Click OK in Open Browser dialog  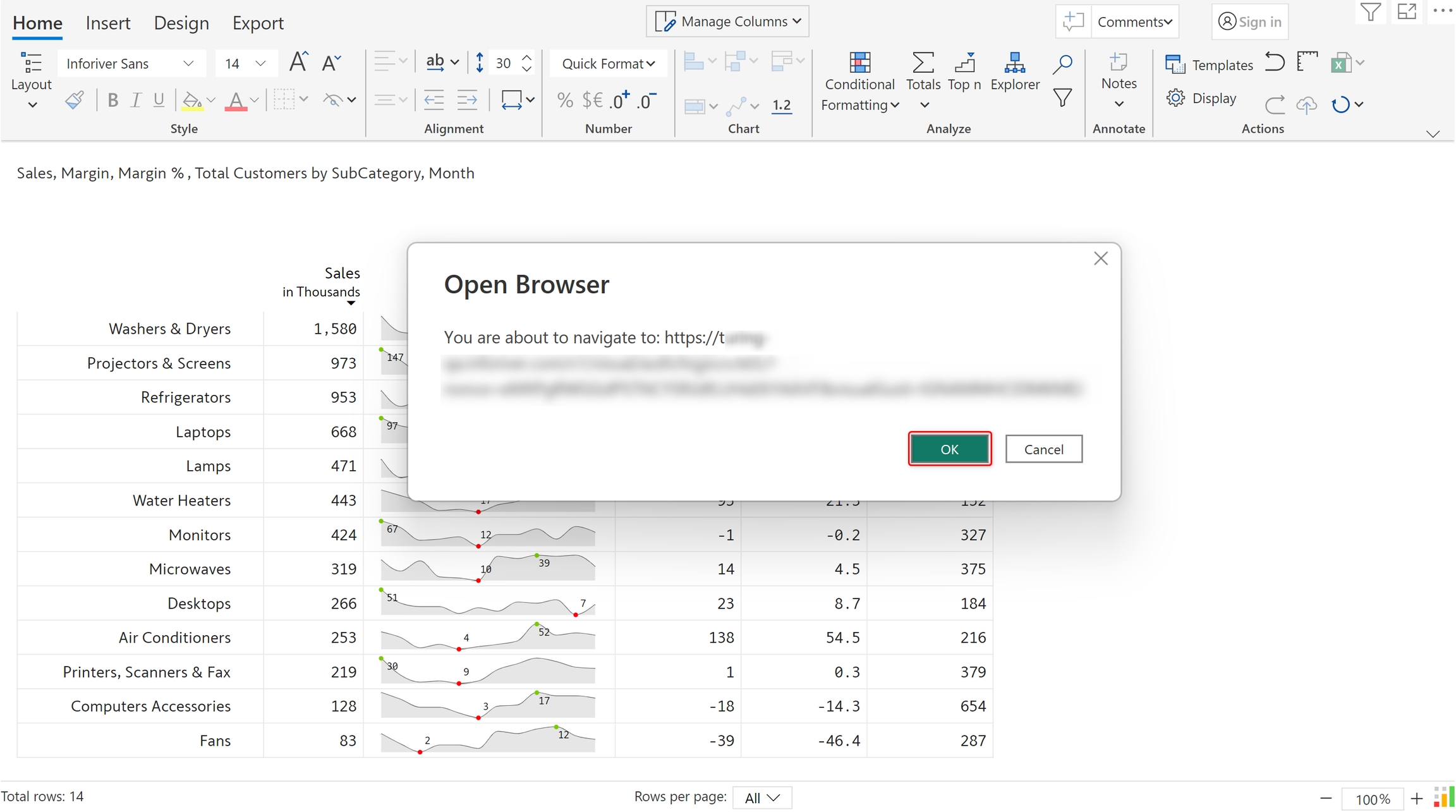point(949,449)
